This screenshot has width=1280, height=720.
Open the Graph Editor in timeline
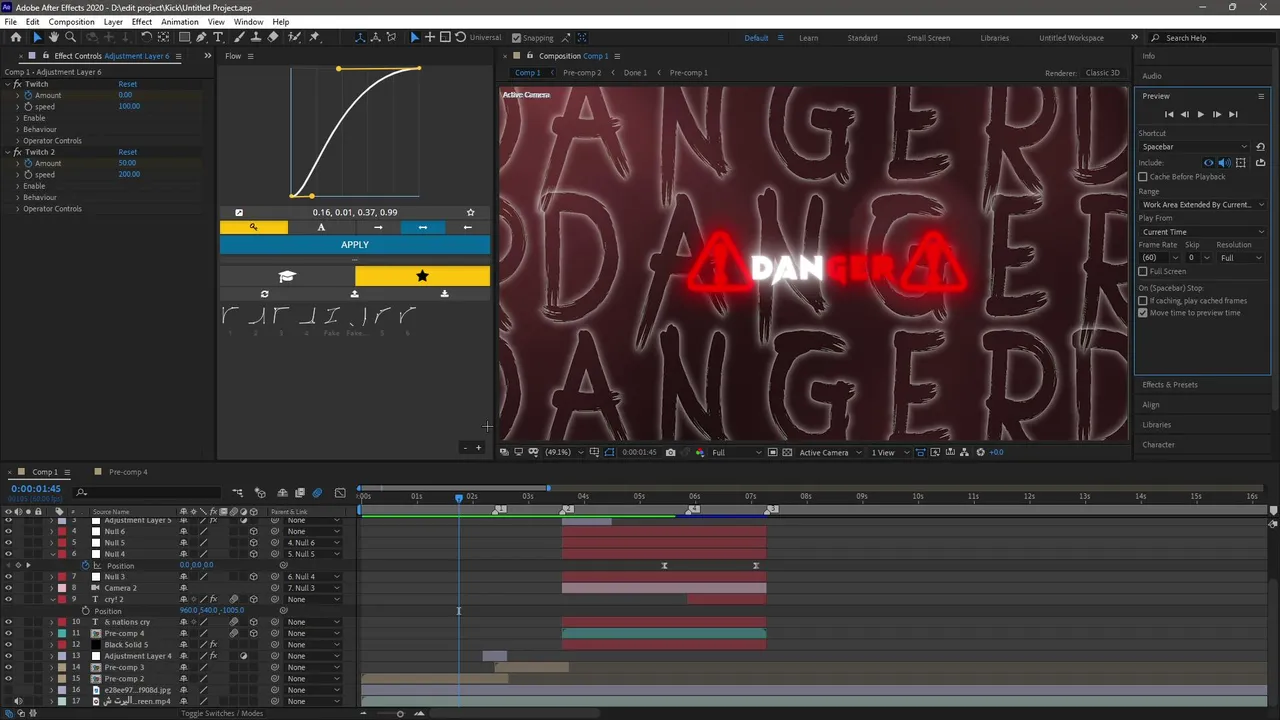[x=340, y=492]
